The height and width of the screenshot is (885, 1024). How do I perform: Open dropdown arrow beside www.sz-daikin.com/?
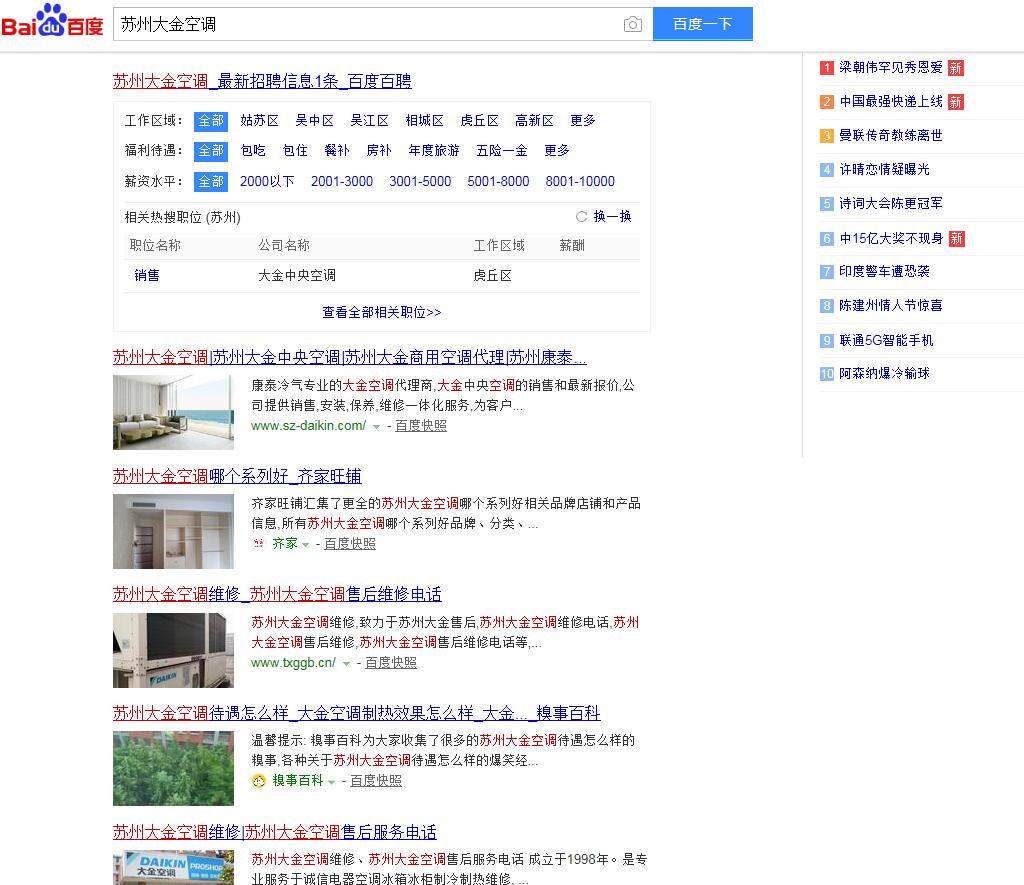pos(376,426)
